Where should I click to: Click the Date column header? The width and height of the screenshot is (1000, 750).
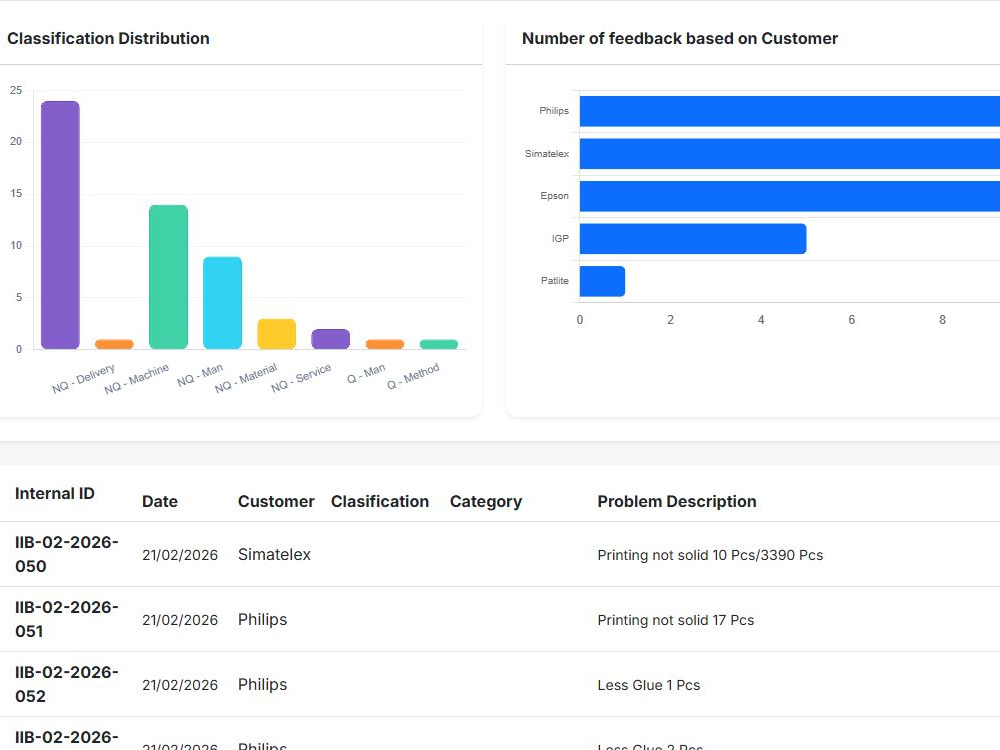[x=160, y=501]
